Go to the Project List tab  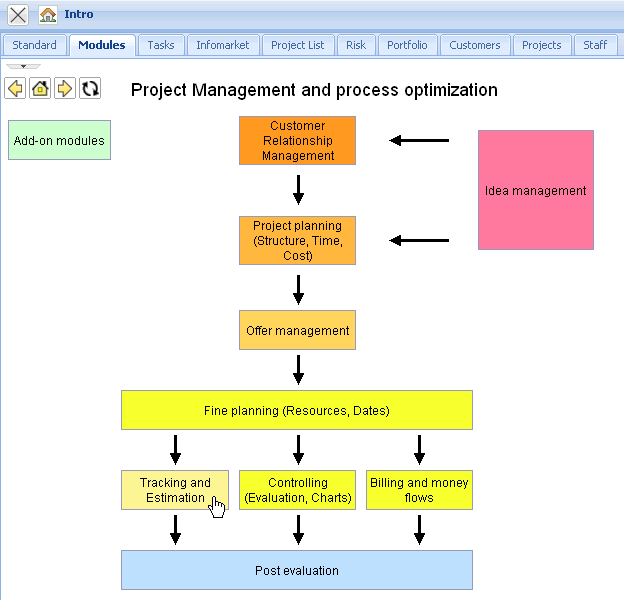[298, 45]
